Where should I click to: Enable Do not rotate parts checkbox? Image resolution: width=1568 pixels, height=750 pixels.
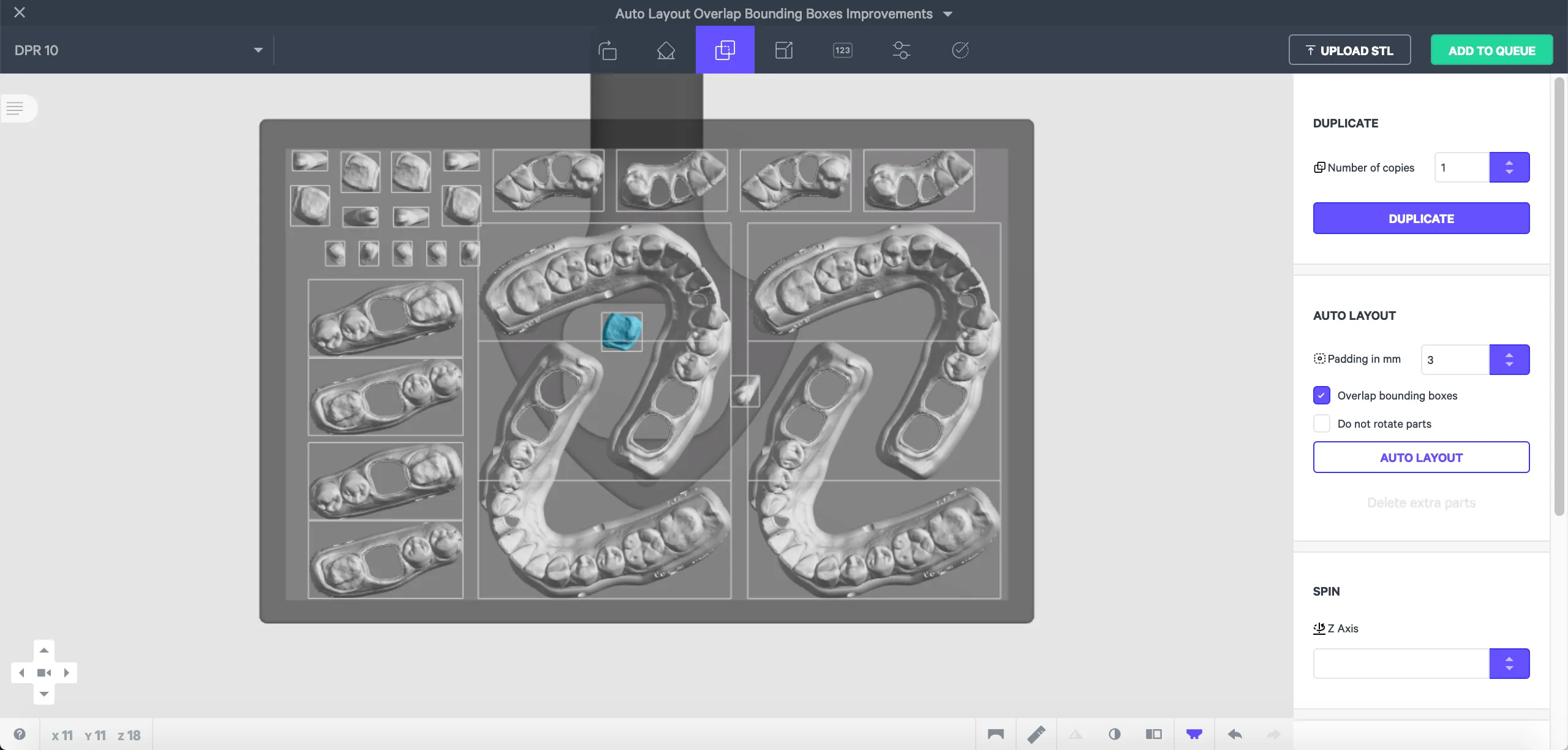coord(1322,423)
